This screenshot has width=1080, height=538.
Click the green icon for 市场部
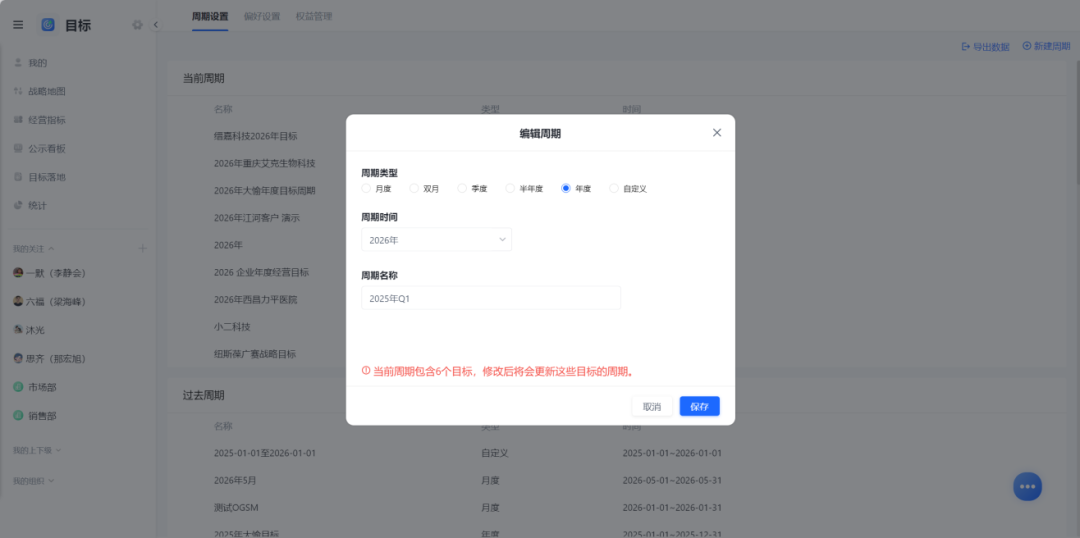pos(19,387)
